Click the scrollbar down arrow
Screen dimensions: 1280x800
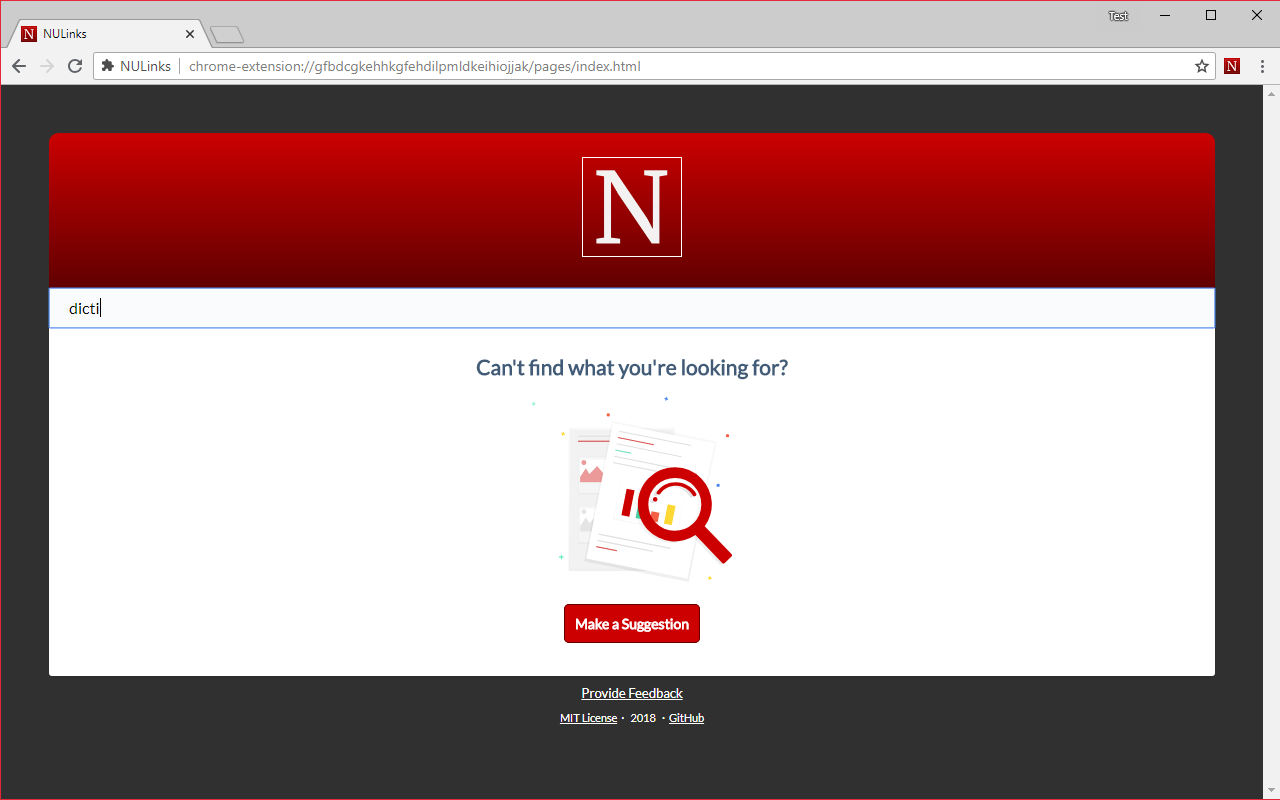(1271, 791)
